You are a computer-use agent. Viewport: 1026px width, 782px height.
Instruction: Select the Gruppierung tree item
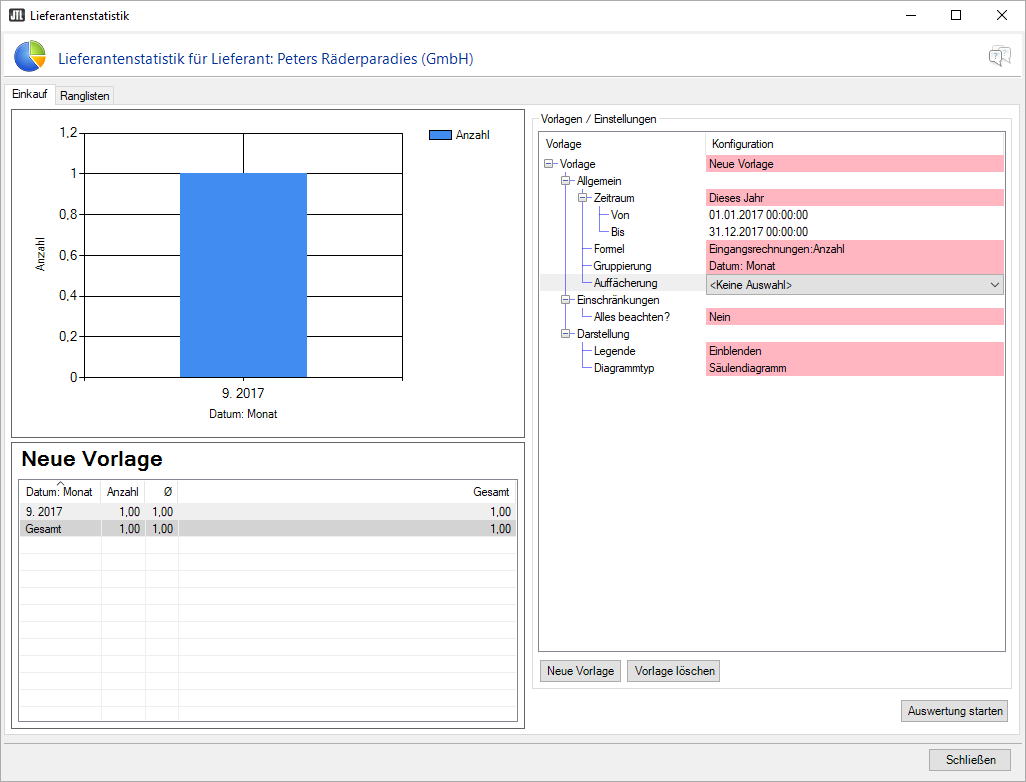(622, 266)
